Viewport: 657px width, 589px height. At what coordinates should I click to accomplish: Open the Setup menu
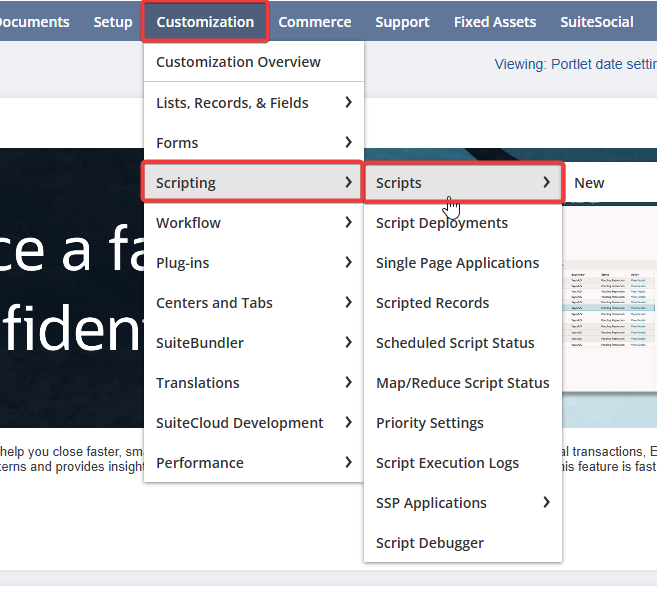pyautogui.click(x=113, y=22)
